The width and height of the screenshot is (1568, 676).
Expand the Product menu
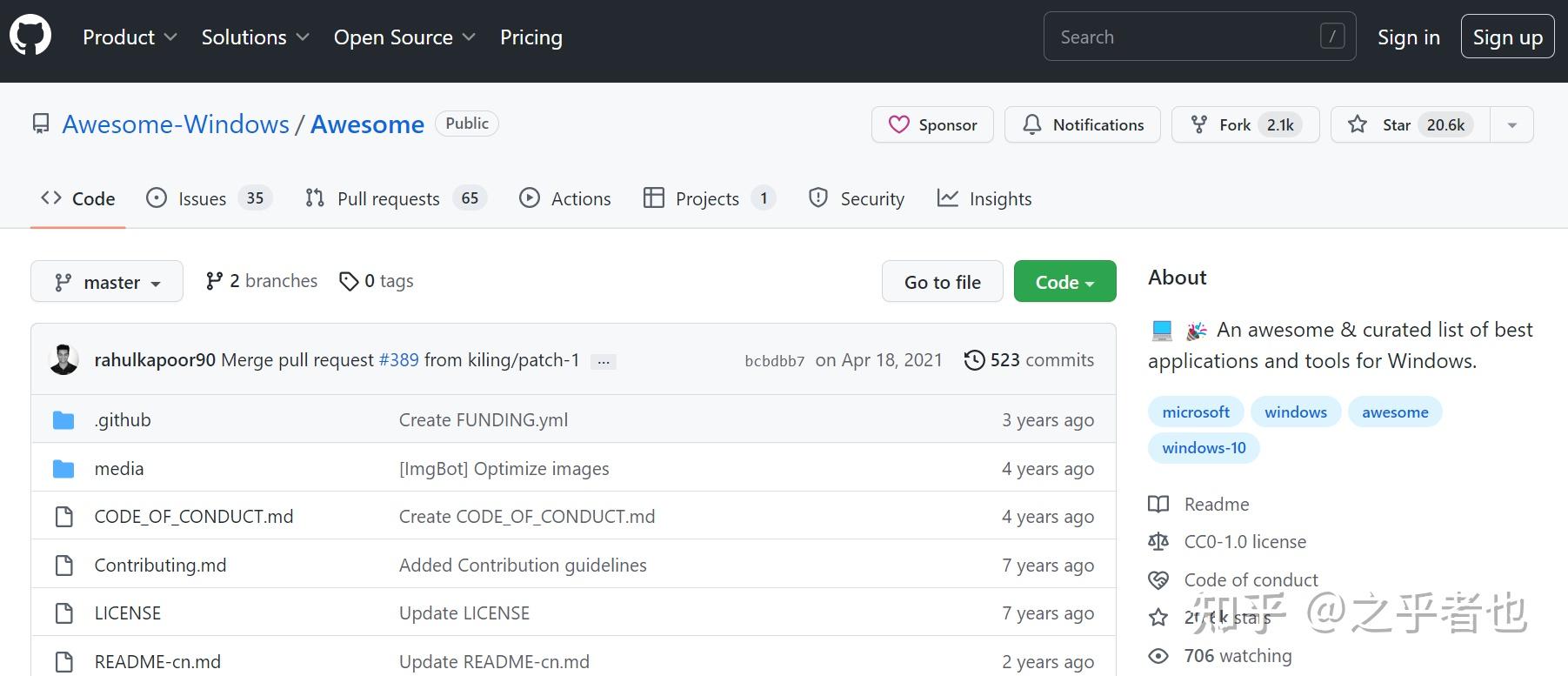tap(130, 37)
